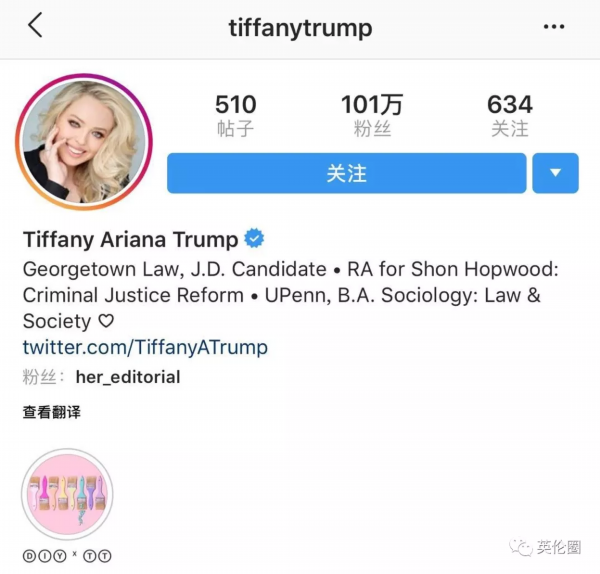Open the 101万 粉丝 followers list
Image resolution: width=600 pixels, height=574 pixels.
(372, 115)
